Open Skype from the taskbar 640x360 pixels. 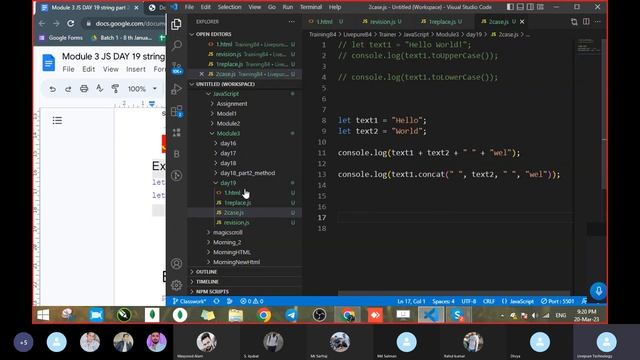[458, 315]
